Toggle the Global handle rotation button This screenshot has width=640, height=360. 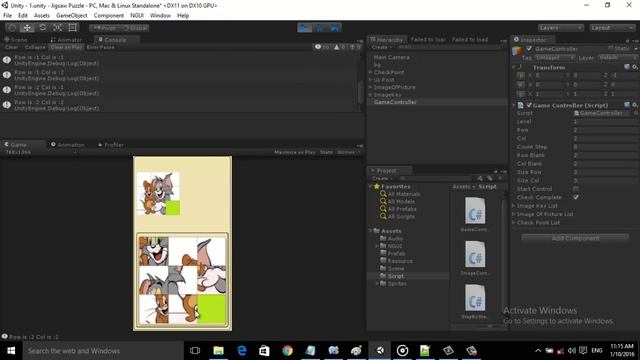pos(134,28)
